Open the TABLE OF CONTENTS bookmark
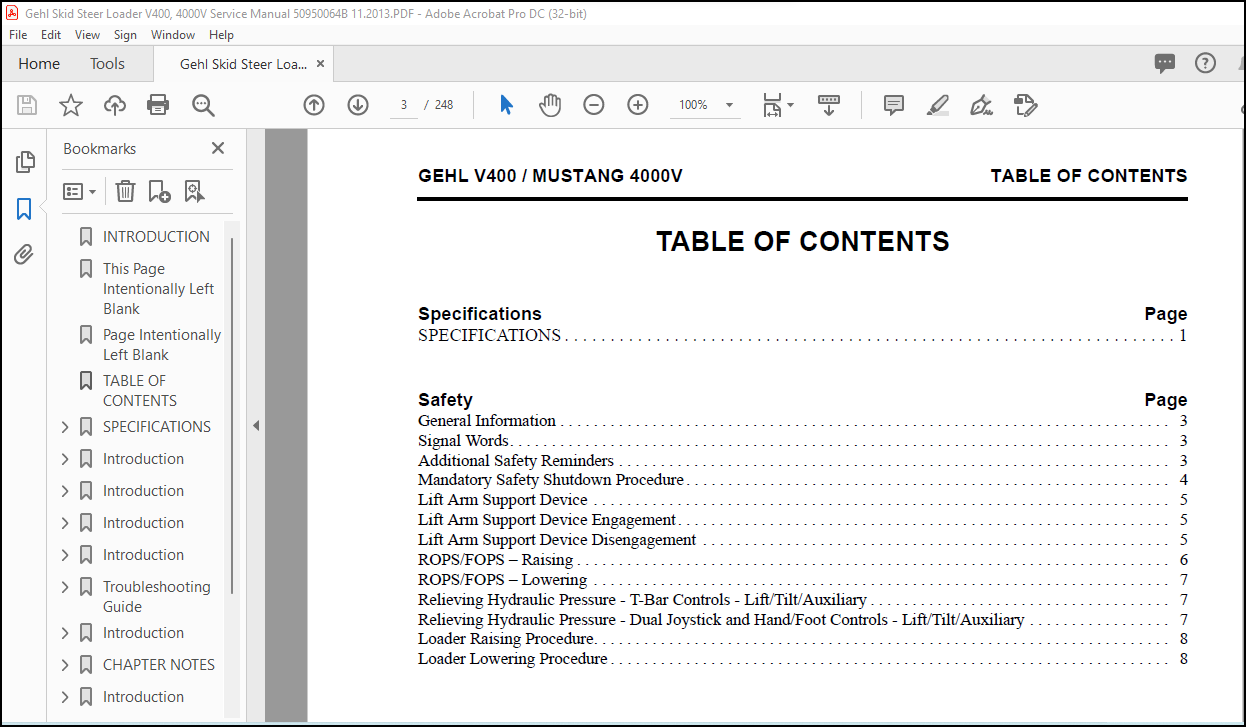Screen dimensions: 1246x727 (140, 391)
